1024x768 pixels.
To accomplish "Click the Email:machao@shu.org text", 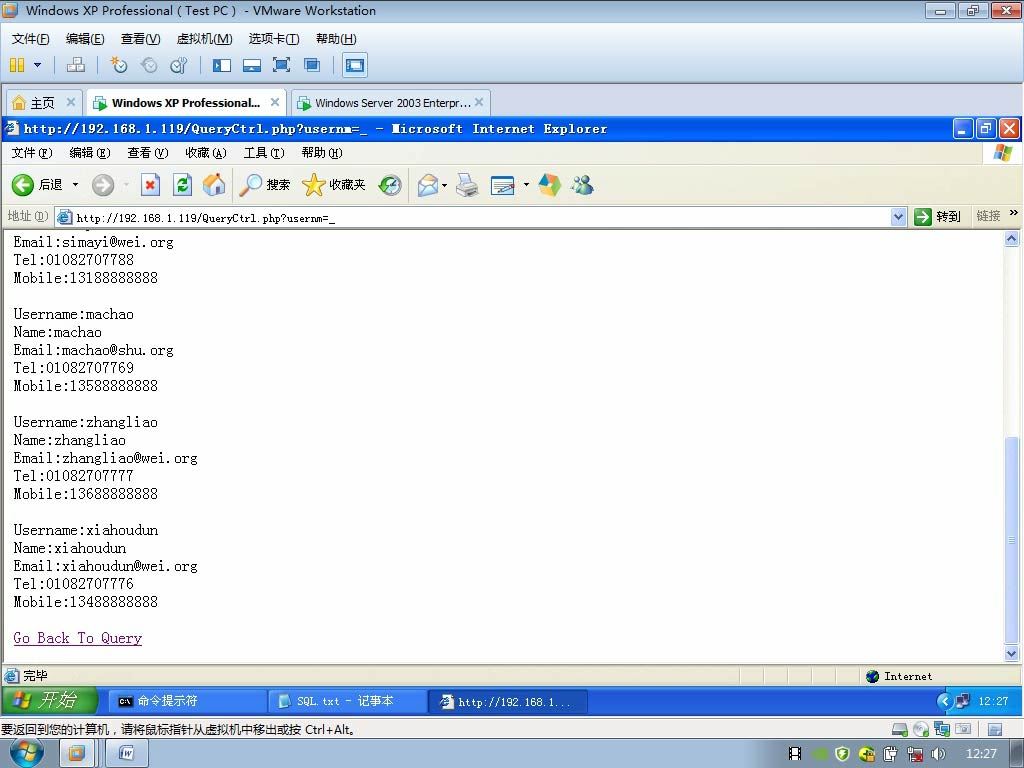I will pyautogui.click(x=93, y=350).
